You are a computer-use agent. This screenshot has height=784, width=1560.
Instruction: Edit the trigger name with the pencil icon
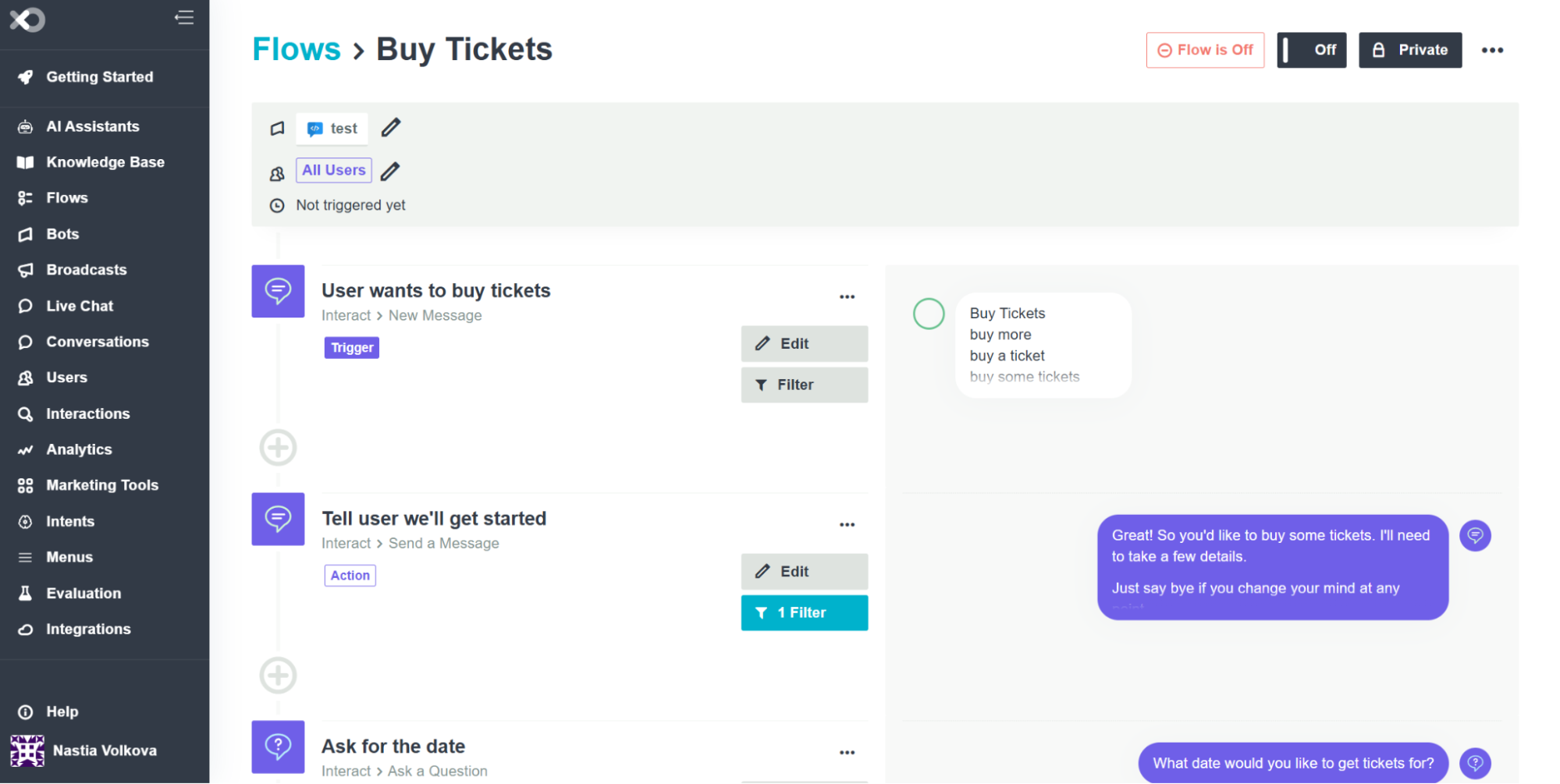(390, 127)
